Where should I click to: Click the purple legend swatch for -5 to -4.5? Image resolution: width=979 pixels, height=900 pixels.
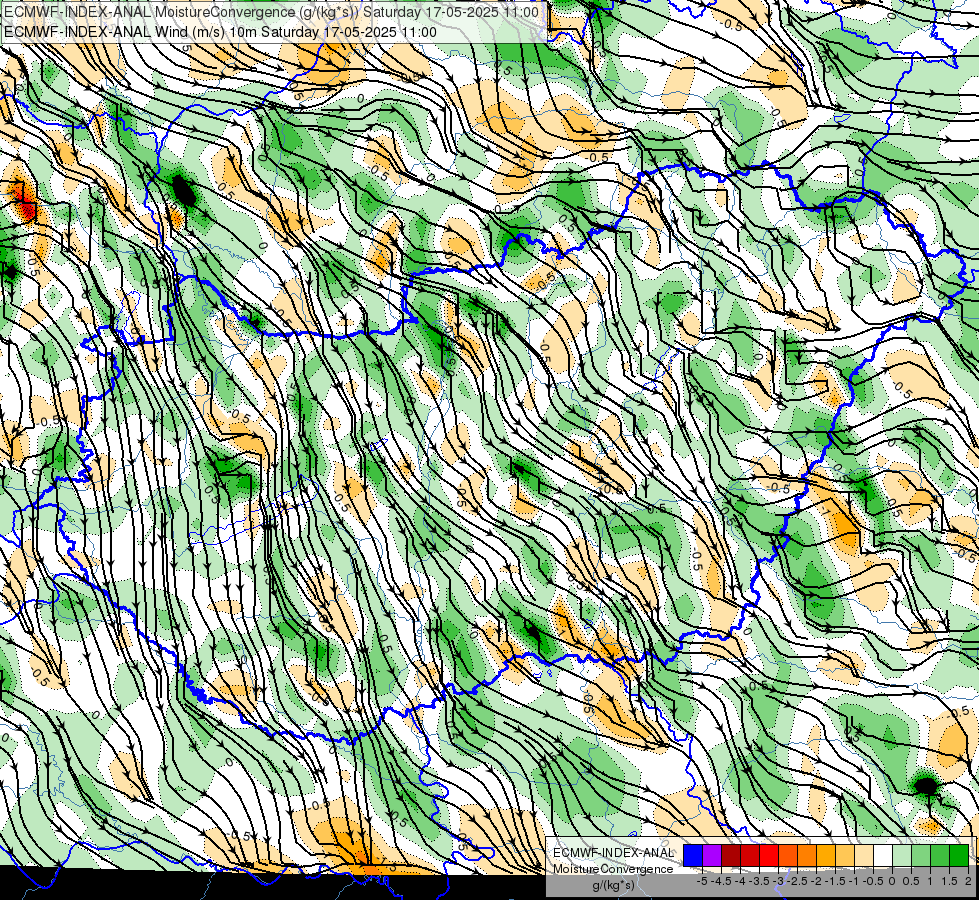pyautogui.click(x=712, y=855)
